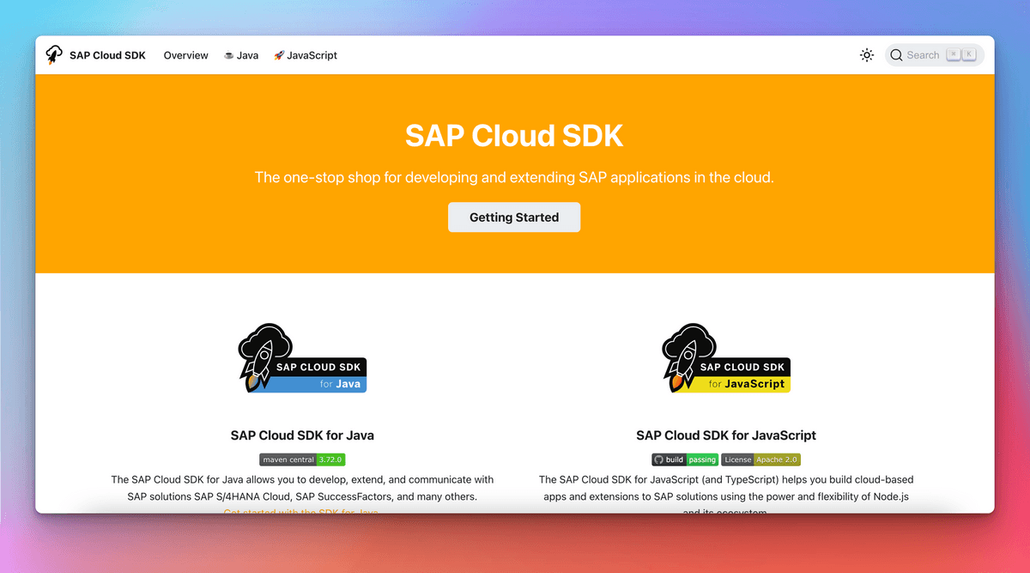
Task: Select the heading 'SAP Cloud SDK for JavaScript'
Action: click(726, 435)
